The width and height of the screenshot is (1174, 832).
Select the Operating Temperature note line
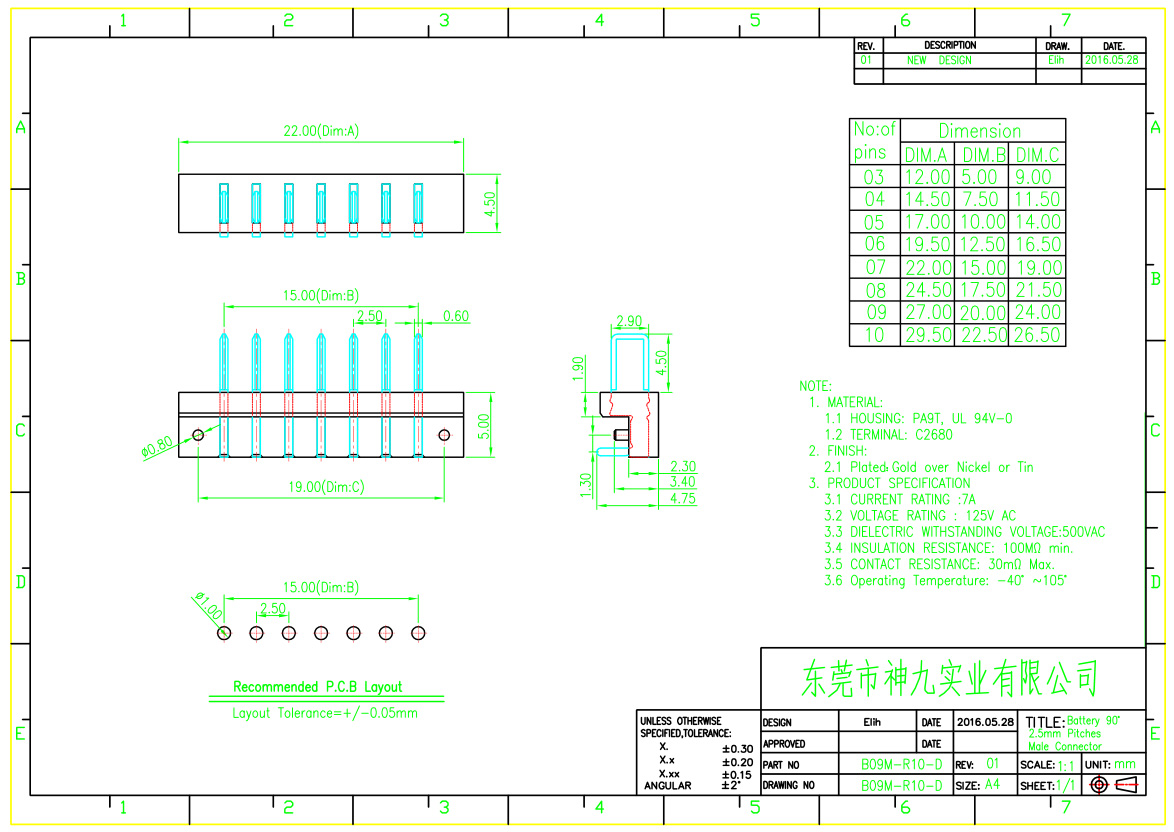pyautogui.click(x=945, y=581)
